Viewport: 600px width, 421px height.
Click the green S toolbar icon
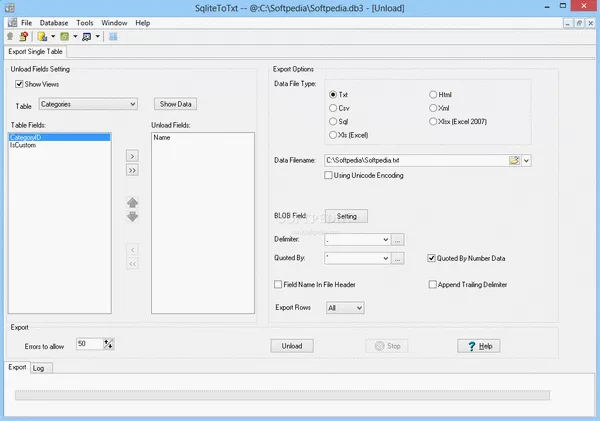(65, 36)
